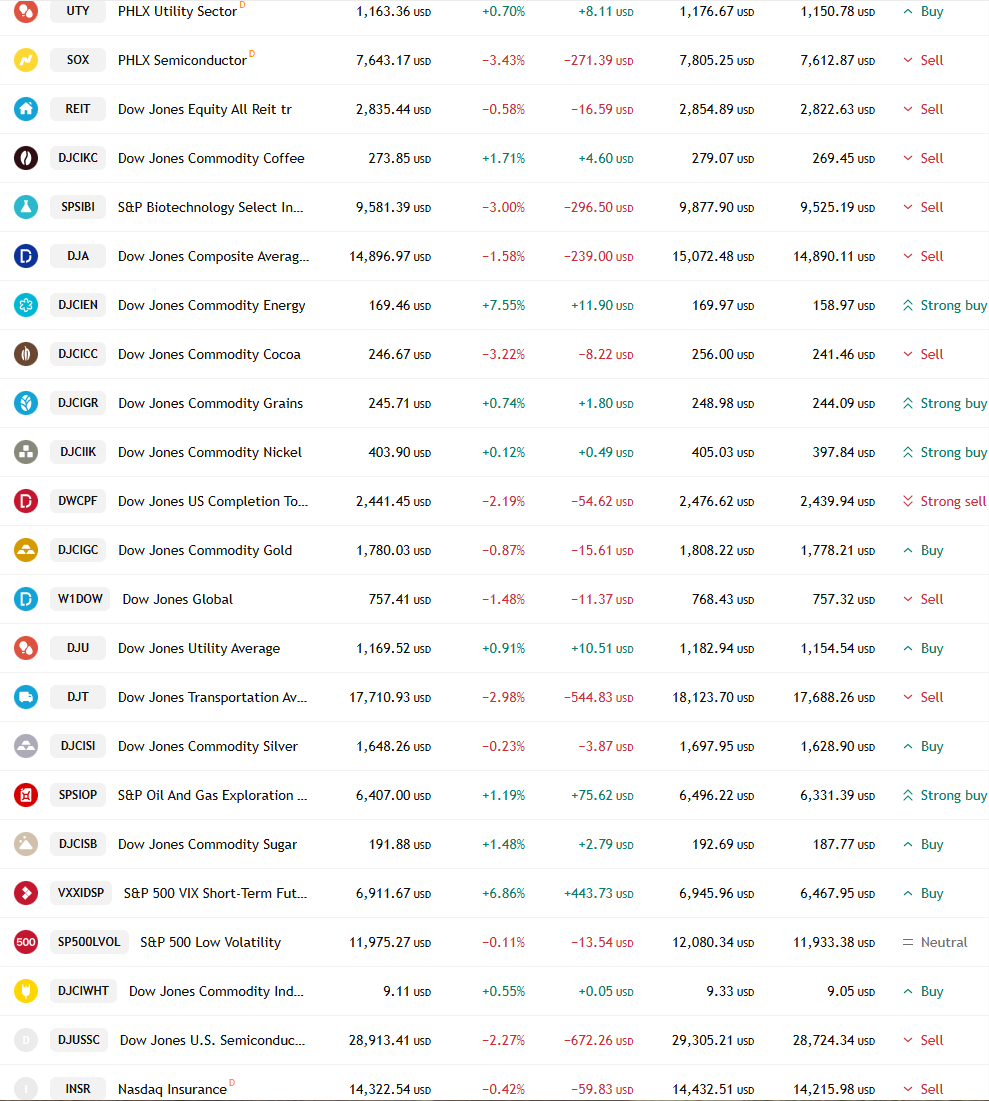Open the SOX ticker symbol
The height and width of the screenshot is (1101, 989).
78,60
